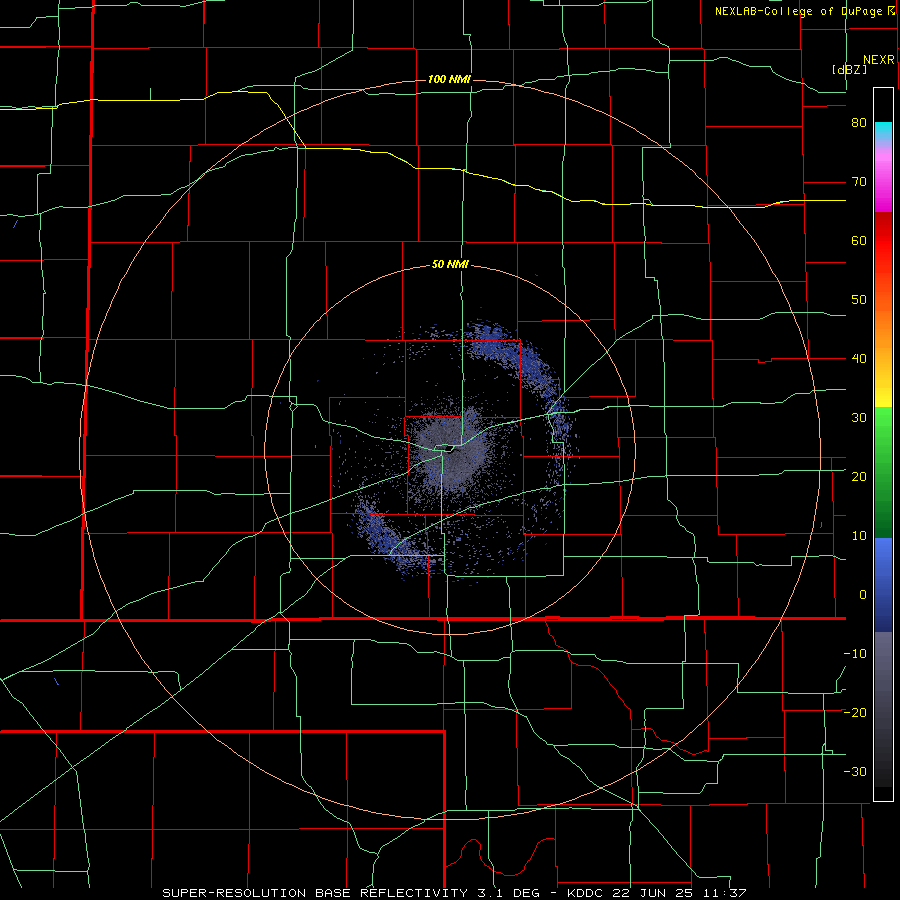Click the dBZ units label above color scale
This screenshot has height=900, width=900.
[x=850, y=70]
